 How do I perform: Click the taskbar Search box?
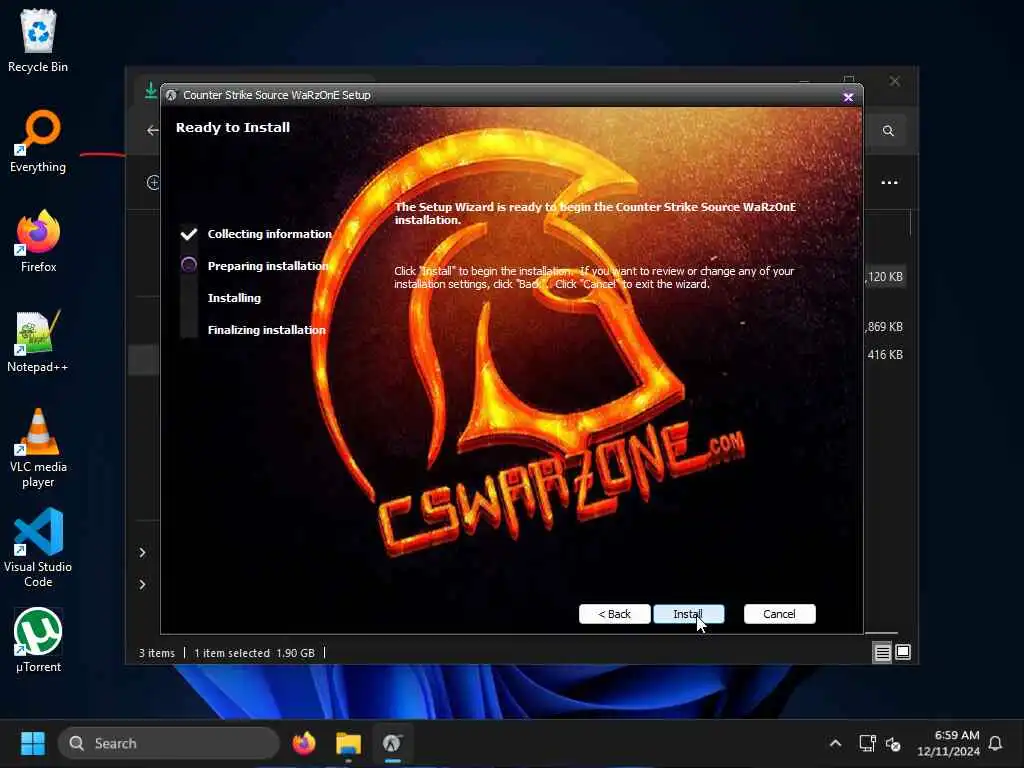click(169, 743)
